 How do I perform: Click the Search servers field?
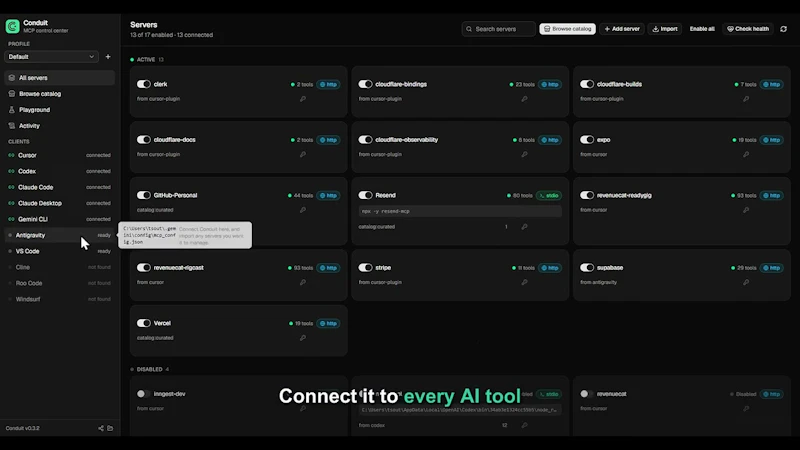click(498, 29)
